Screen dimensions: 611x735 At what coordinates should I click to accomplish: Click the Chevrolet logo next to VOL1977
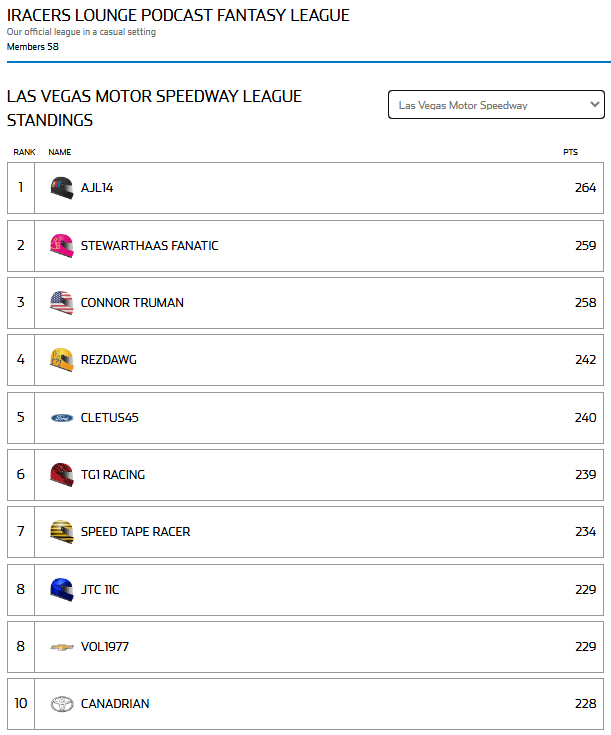click(62, 647)
